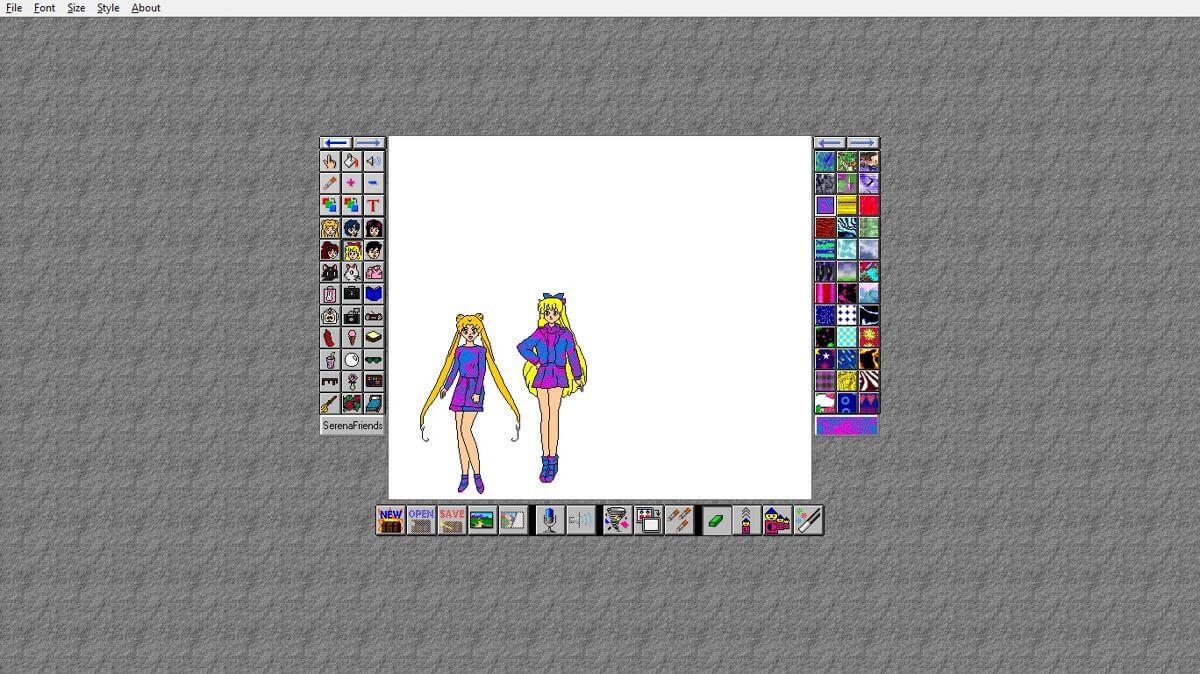The height and width of the screenshot is (674, 1200).
Task: Open the Style menu
Action: 108,8
